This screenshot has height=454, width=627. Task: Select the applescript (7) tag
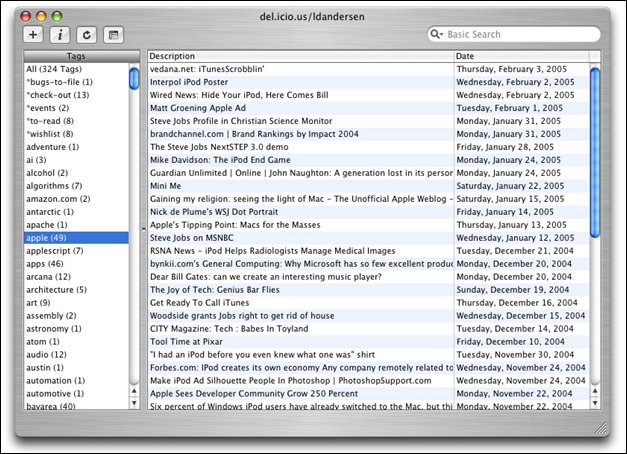(x=76, y=251)
